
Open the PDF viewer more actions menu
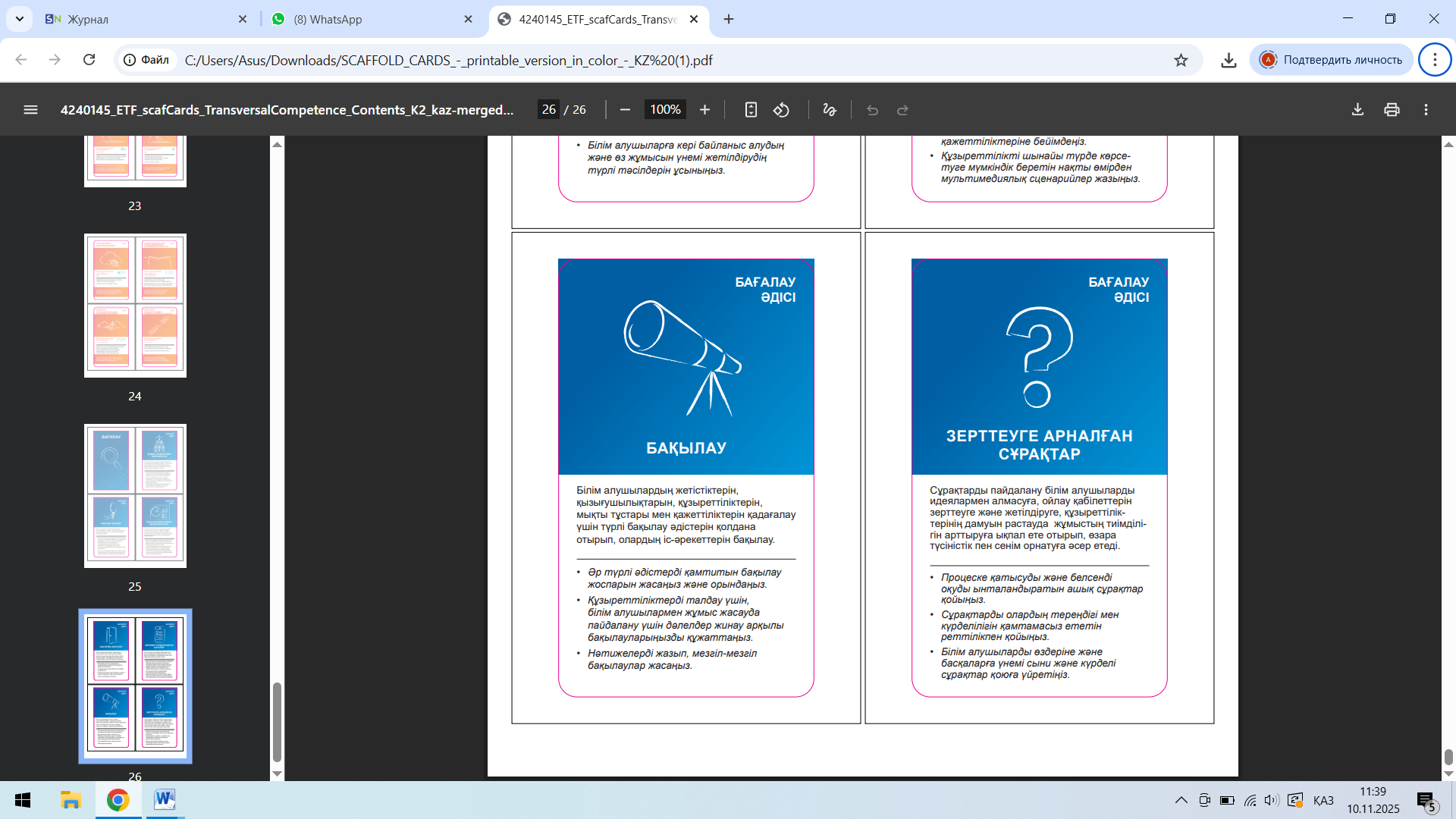point(1426,110)
